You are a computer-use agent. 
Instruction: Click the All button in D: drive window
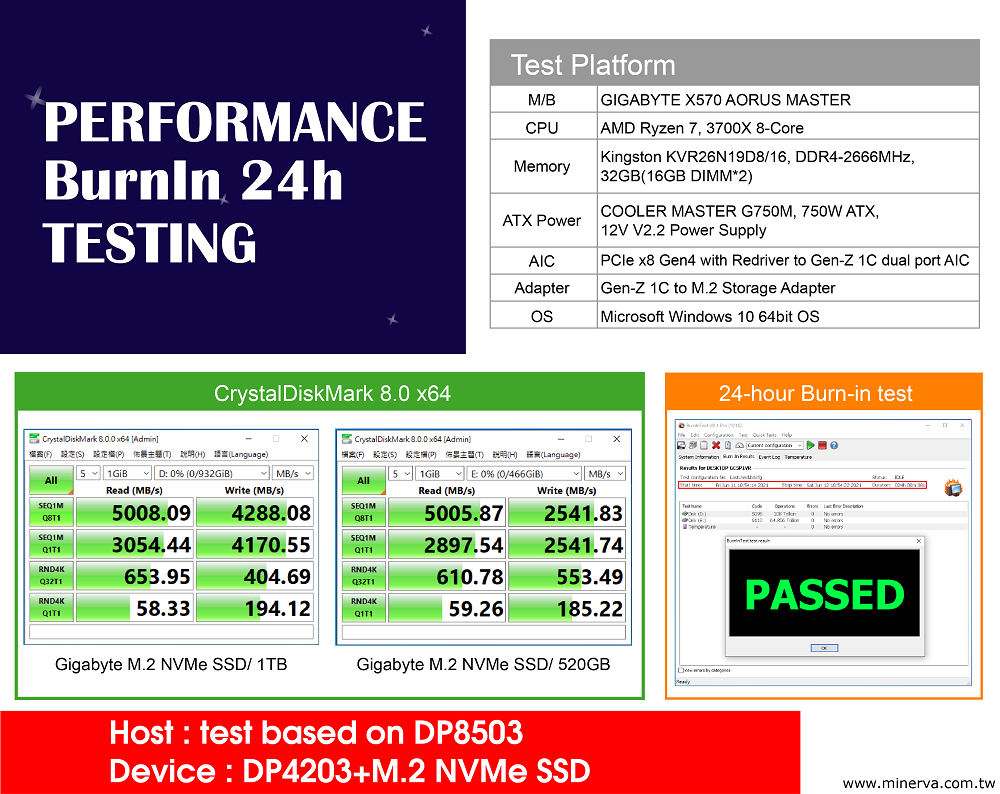(51, 480)
